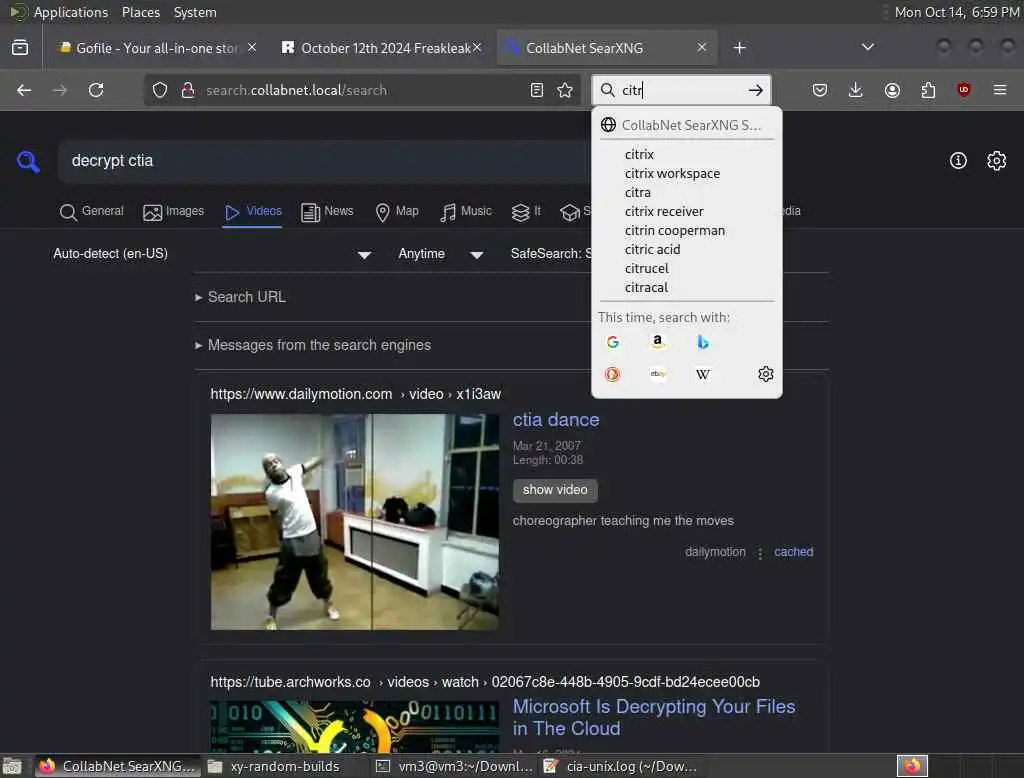Click the search bar go arrow
This screenshot has height=778, width=1024.
pos(756,90)
